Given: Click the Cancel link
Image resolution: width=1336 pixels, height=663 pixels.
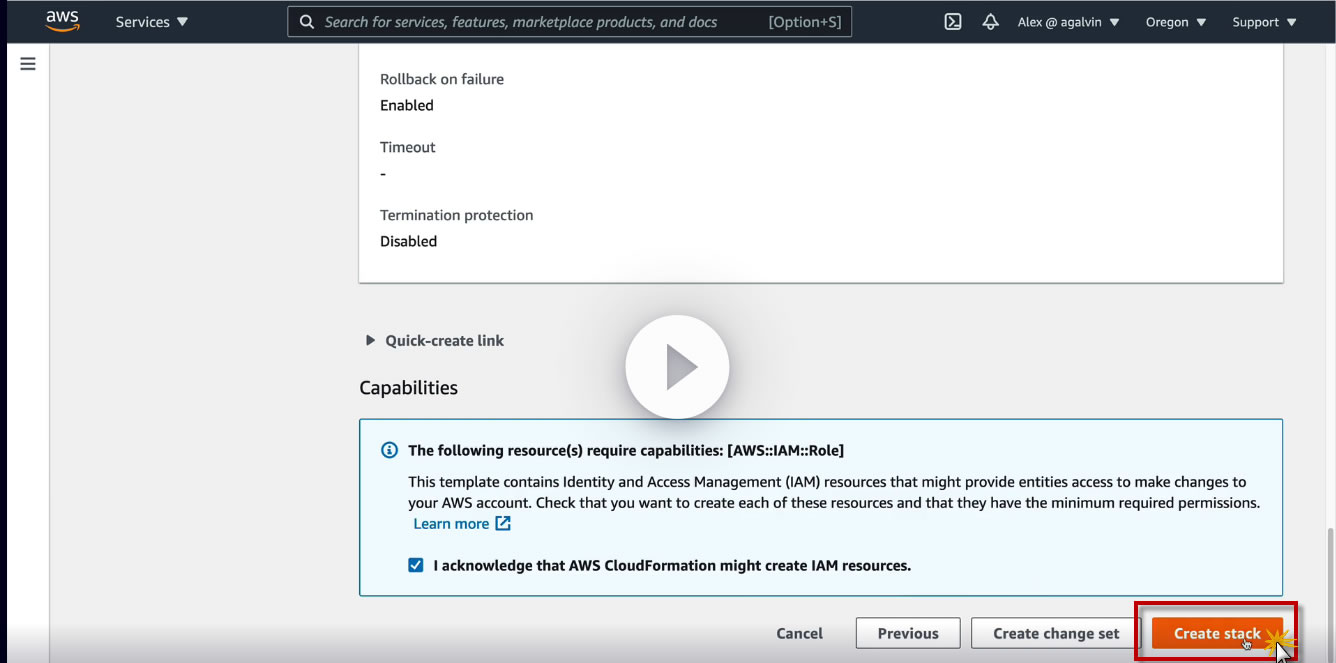Looking at the screenshot, I should point(799,633).
